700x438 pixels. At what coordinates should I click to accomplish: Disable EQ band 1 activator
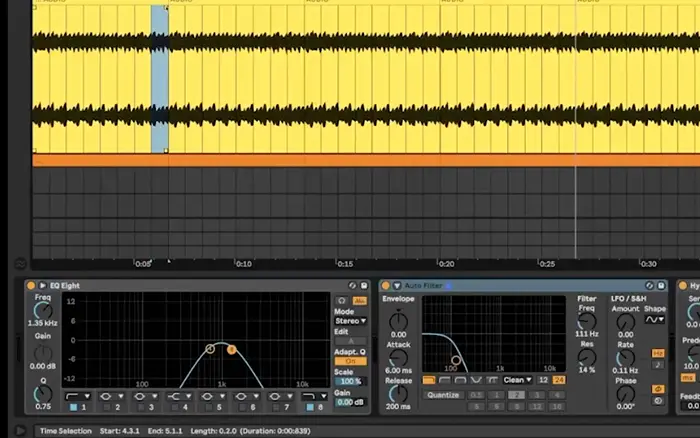click(x=73, y=408)
